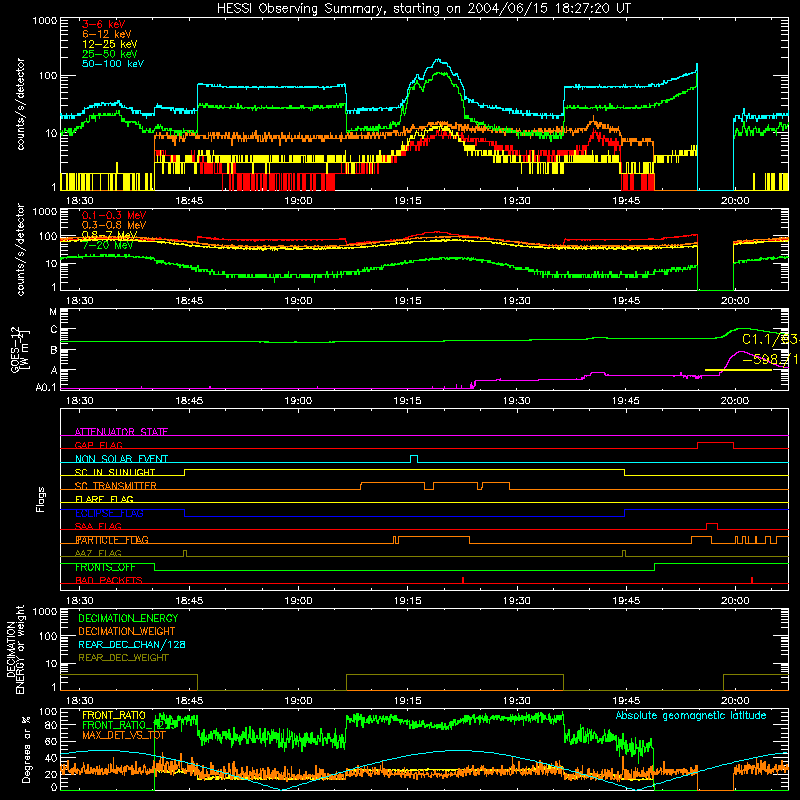Click the 0.8-7 MeV legend label
Screen dimensions: 800x800
(x=109, y=235)
